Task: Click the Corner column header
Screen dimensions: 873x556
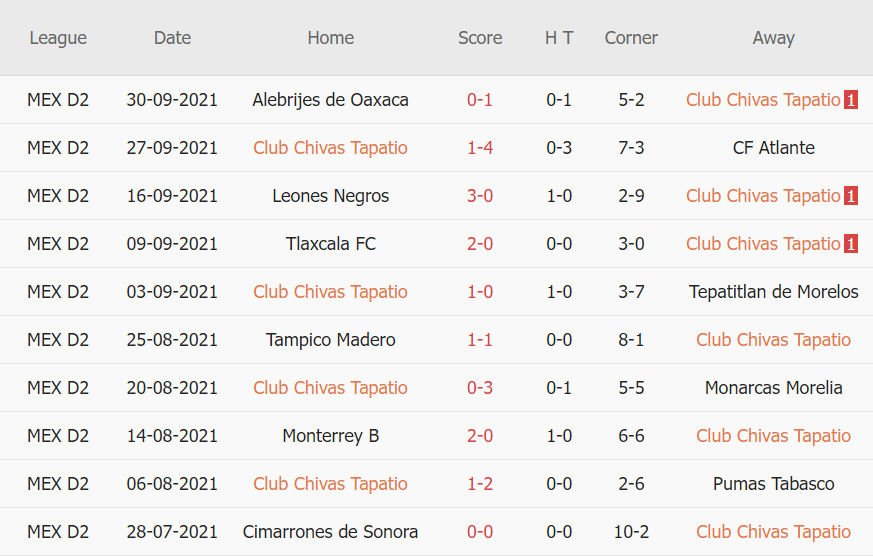Action: [x=631, y=38]
